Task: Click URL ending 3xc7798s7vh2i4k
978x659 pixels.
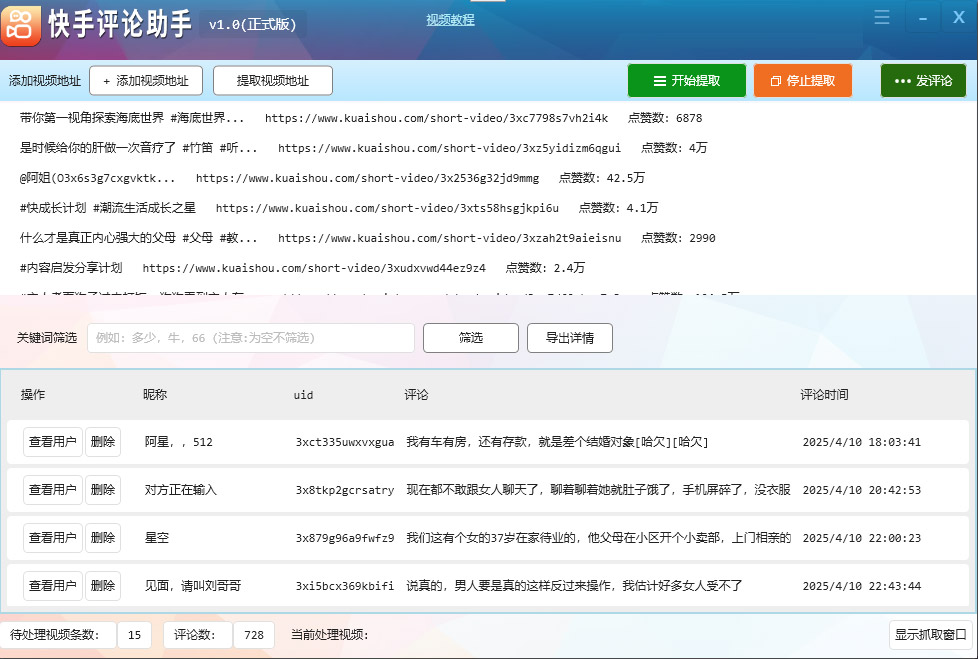Action: [x=436, y=118]
